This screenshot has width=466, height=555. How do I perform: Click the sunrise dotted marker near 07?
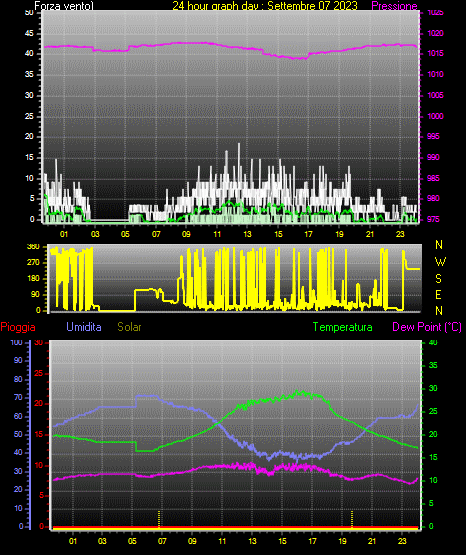pyautogui.click(x=159, y=519)
